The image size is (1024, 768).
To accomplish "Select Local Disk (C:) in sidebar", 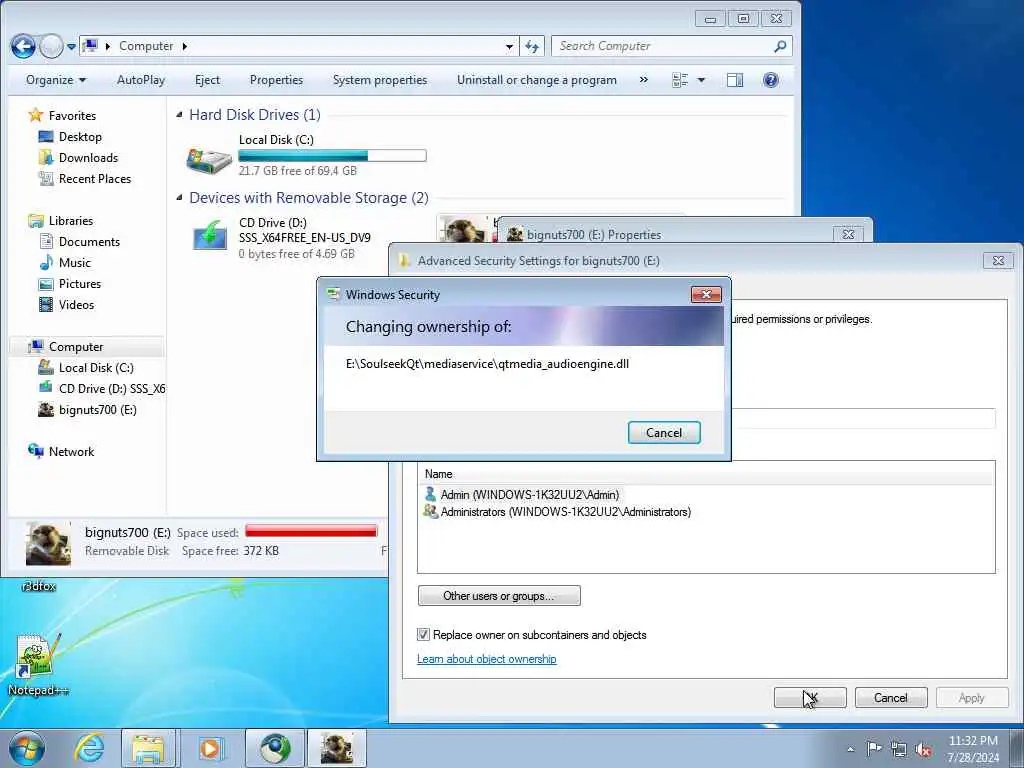I will [96, 368].
